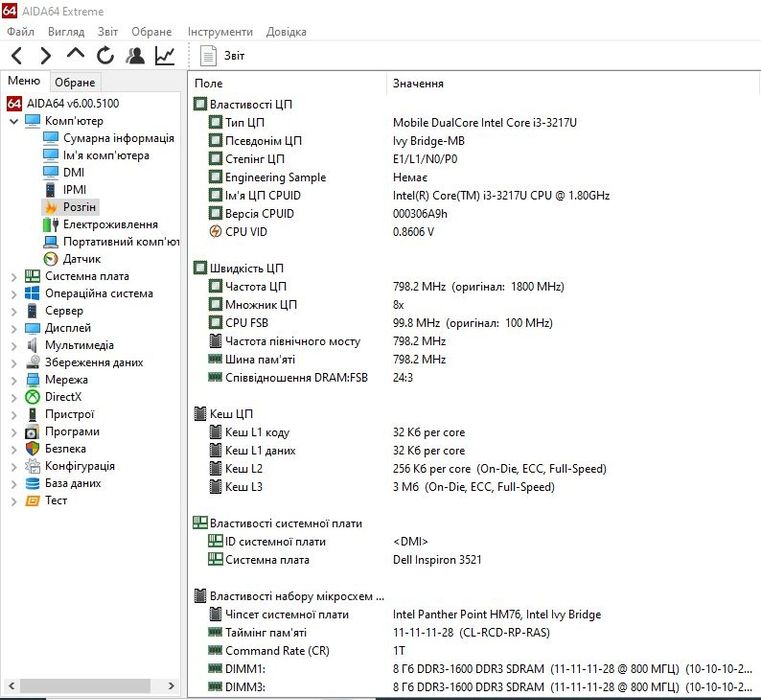Open the Звіт menu in the menu bar
761x700 pixels.
pos(108,32)
